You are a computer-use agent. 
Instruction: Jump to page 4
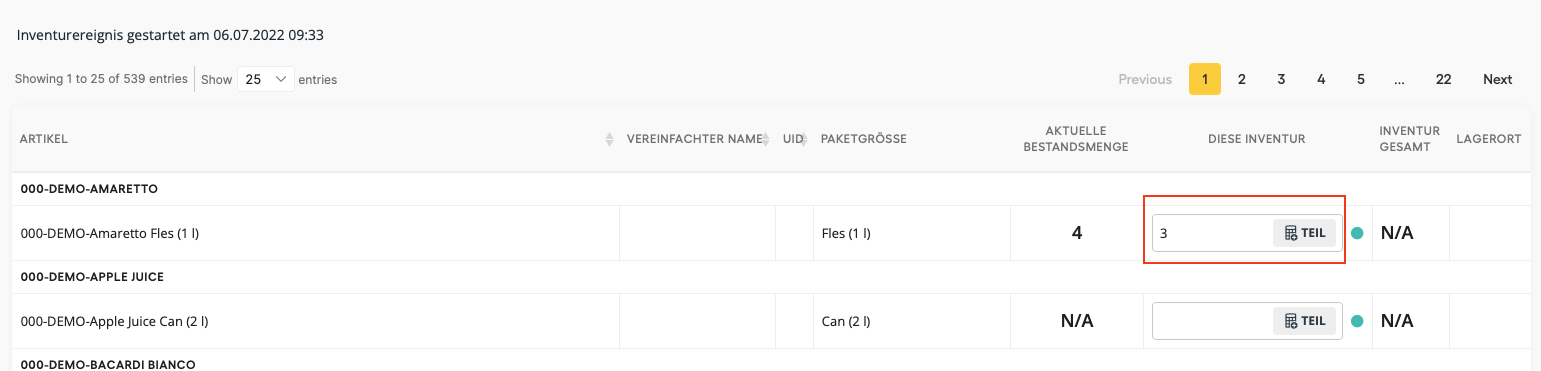click(x=1321, y=79)
